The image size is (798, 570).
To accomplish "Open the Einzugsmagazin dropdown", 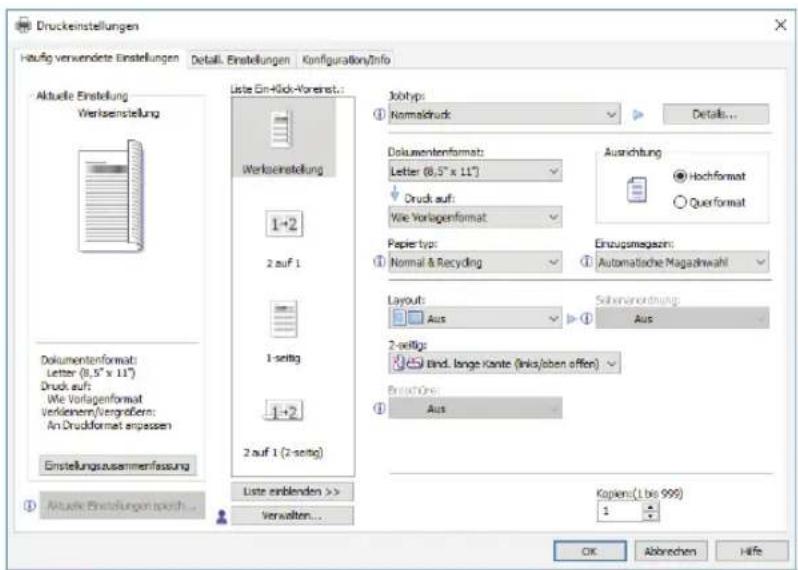I will [682, 262].
